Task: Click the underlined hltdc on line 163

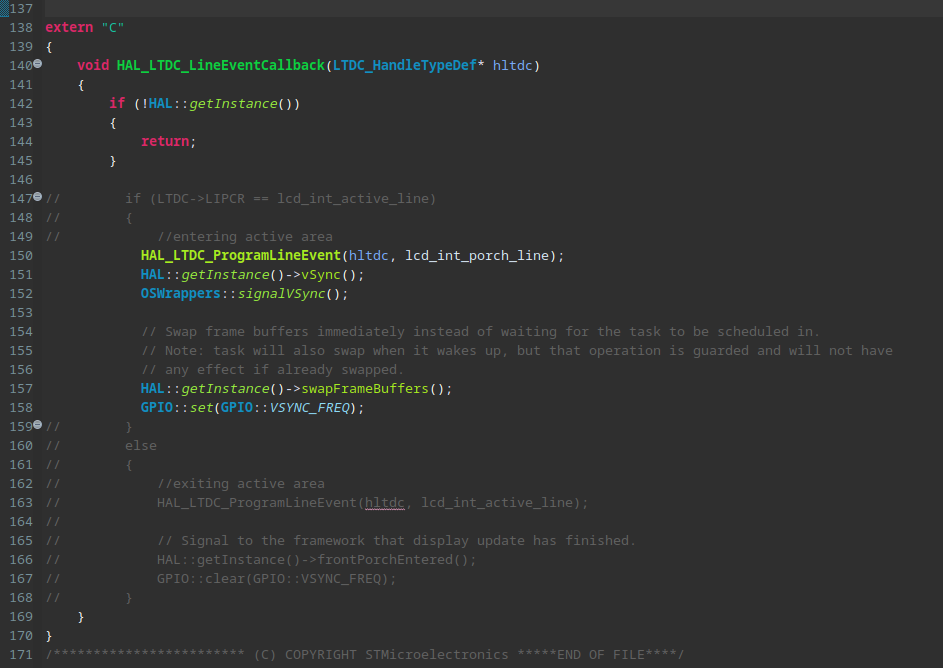Action: click(x=384, y=503)
